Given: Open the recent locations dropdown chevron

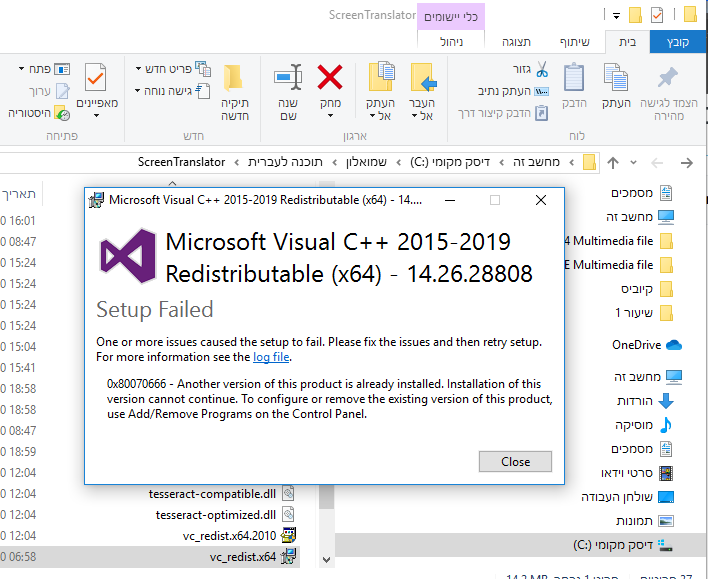Looking at the screenshot, I should 633,163.
